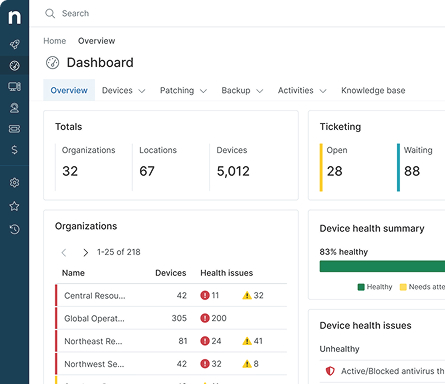Click the NinjaOne logo in the sidebar

point(14,17)
